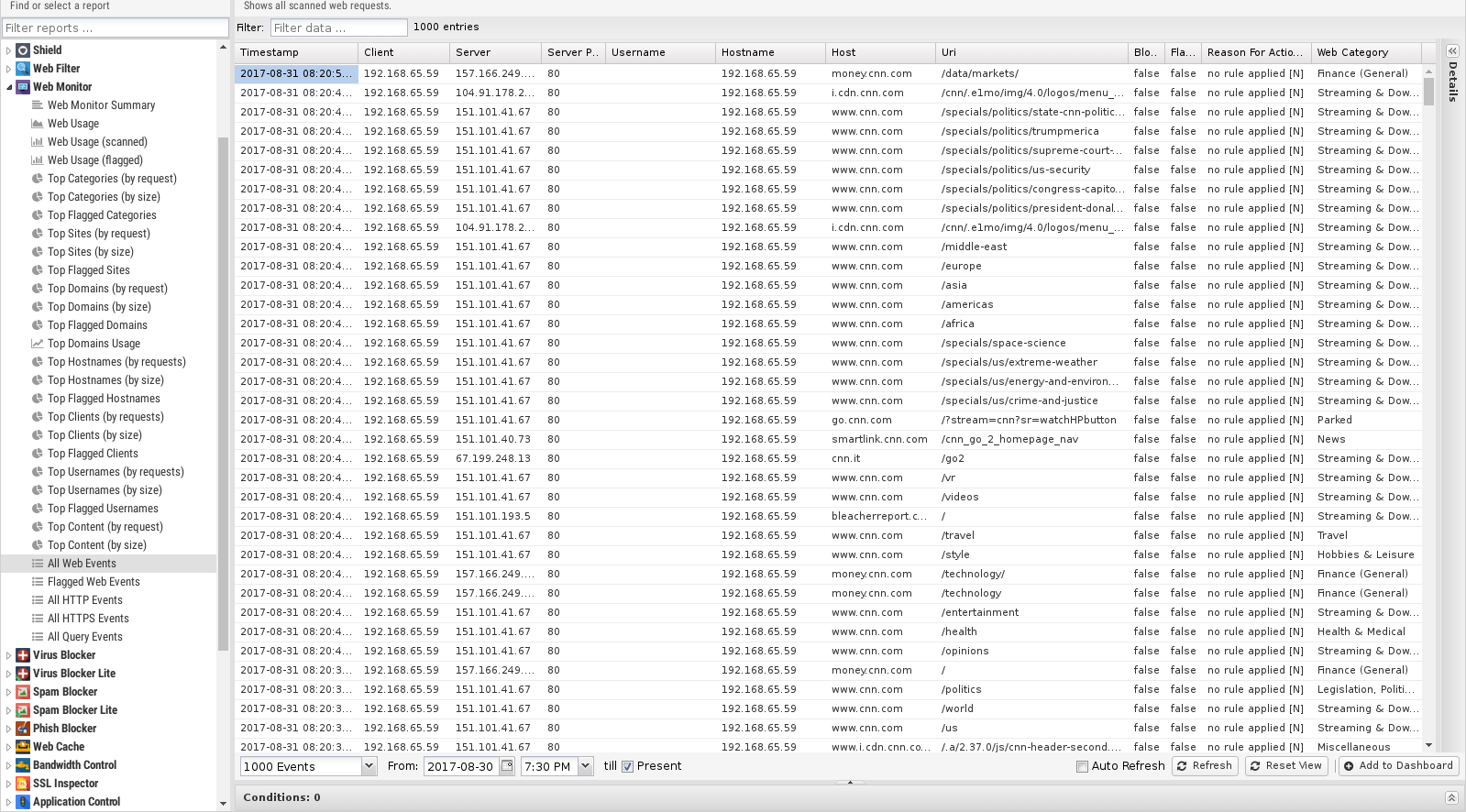Viewport: 1466px width, 812px height.
Task: Open the 7:30 PM time dropdown
Action: click(585, 766)
